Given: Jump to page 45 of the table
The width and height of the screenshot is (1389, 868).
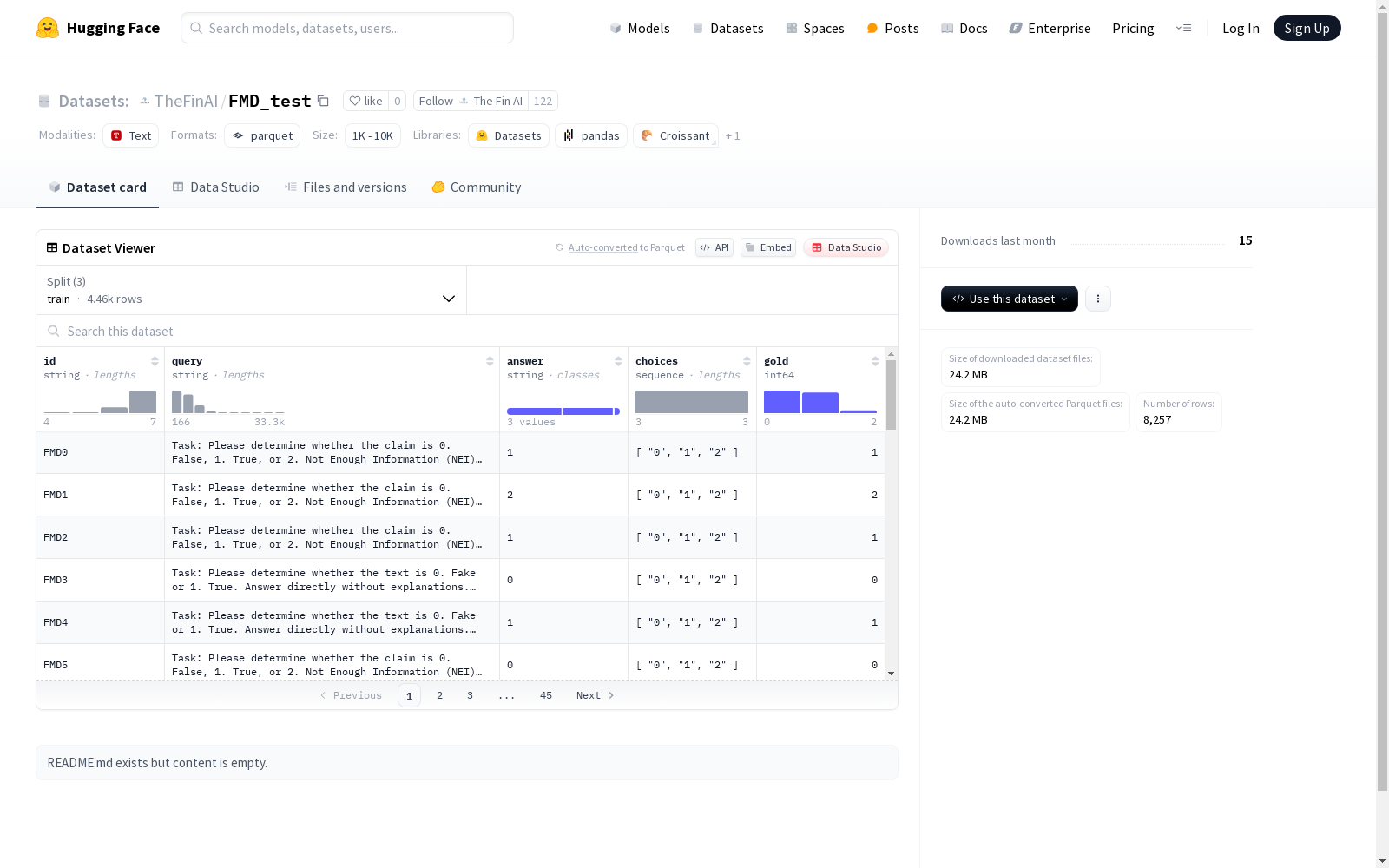Looking at the screenshot, I should tap(546, 695).
